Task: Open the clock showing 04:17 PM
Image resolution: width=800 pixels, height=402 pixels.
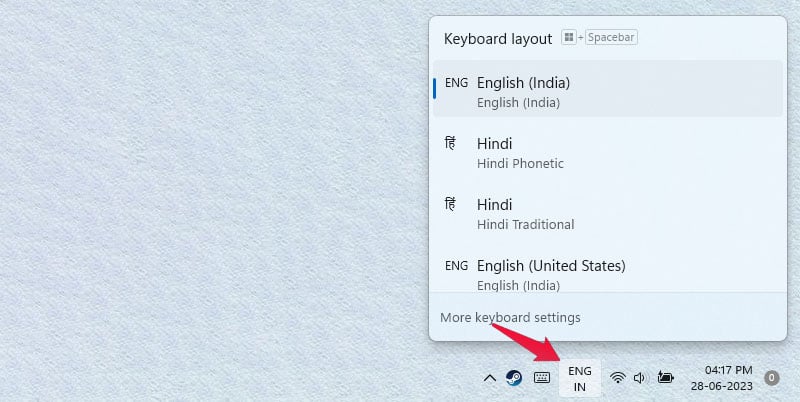Action: (722, 378)
